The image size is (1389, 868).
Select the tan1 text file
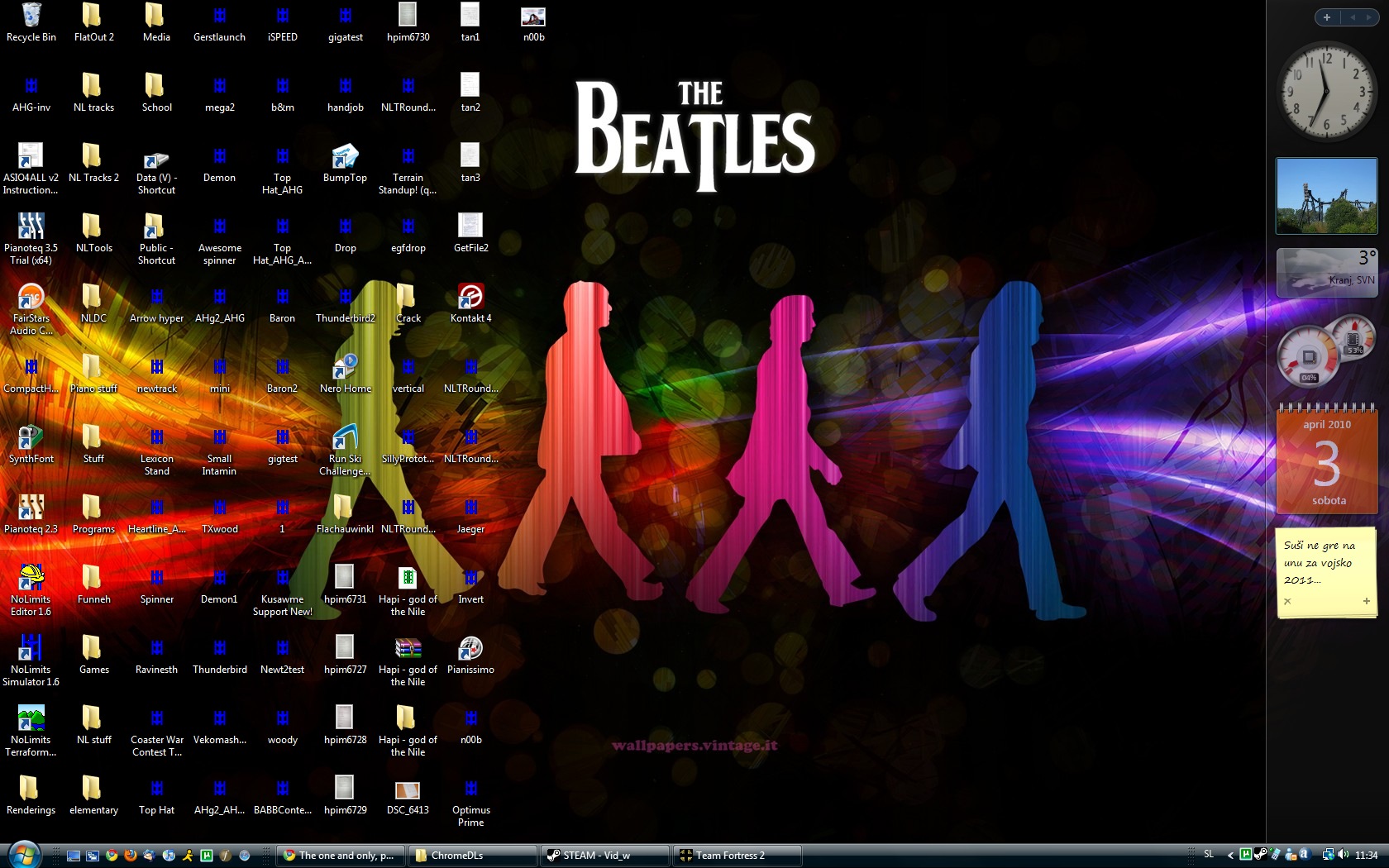pyautogui.click(x=470, y=22)
